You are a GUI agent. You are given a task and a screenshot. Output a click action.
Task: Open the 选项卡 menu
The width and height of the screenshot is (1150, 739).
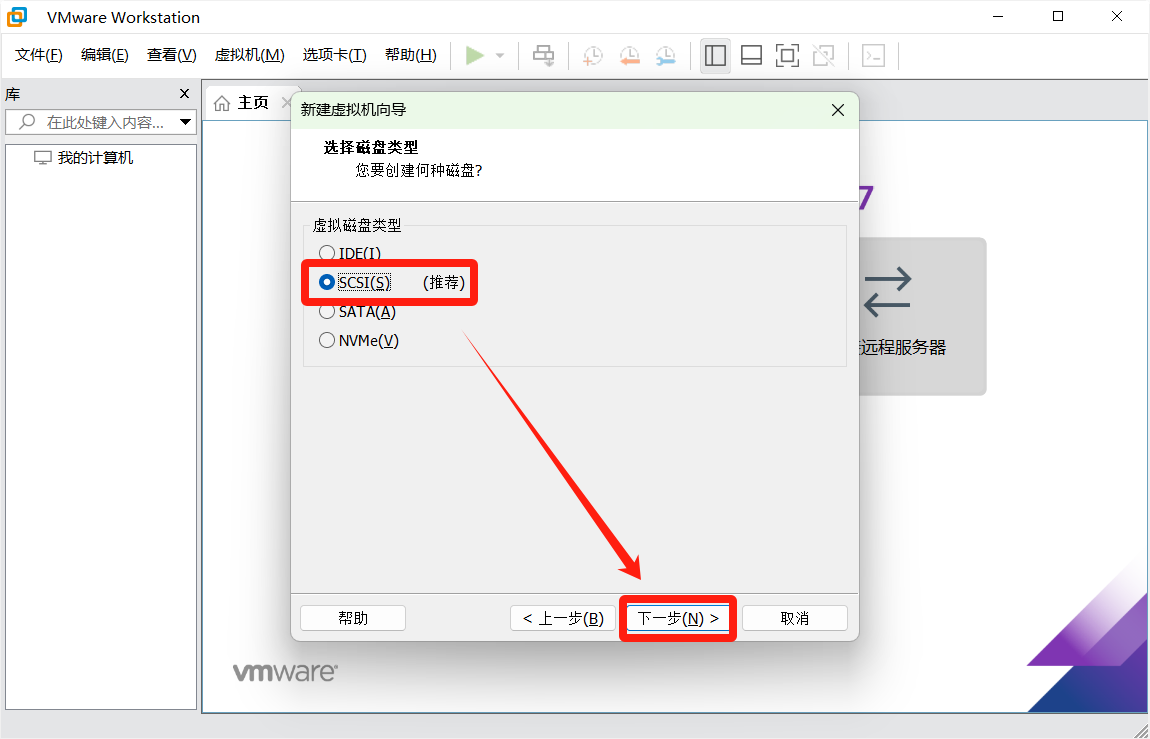[x=334, y=55]
